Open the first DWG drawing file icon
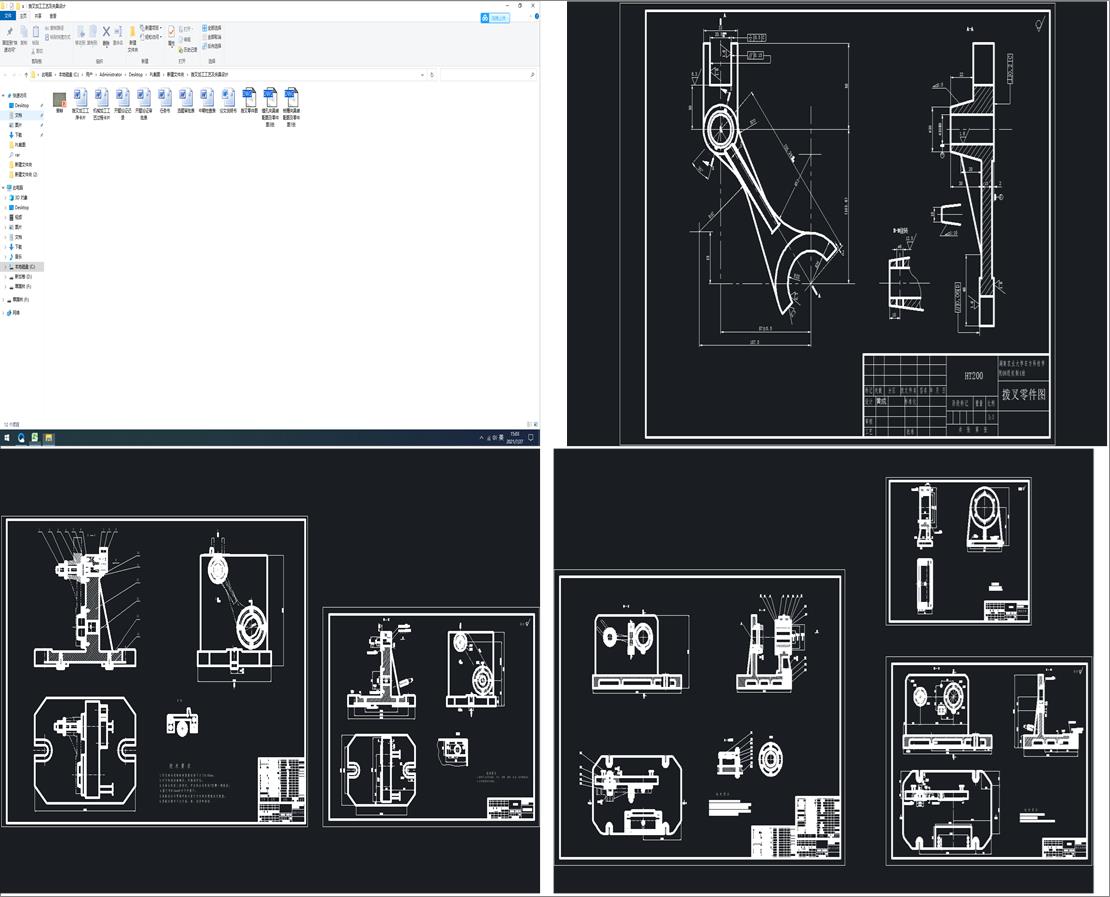1110x897 pixels. [x=249, y=97]
